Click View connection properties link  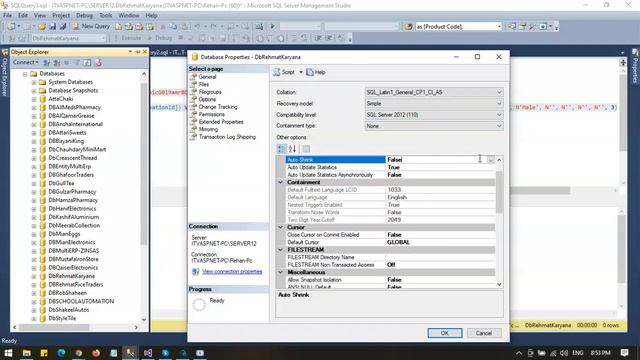(232, 271)
